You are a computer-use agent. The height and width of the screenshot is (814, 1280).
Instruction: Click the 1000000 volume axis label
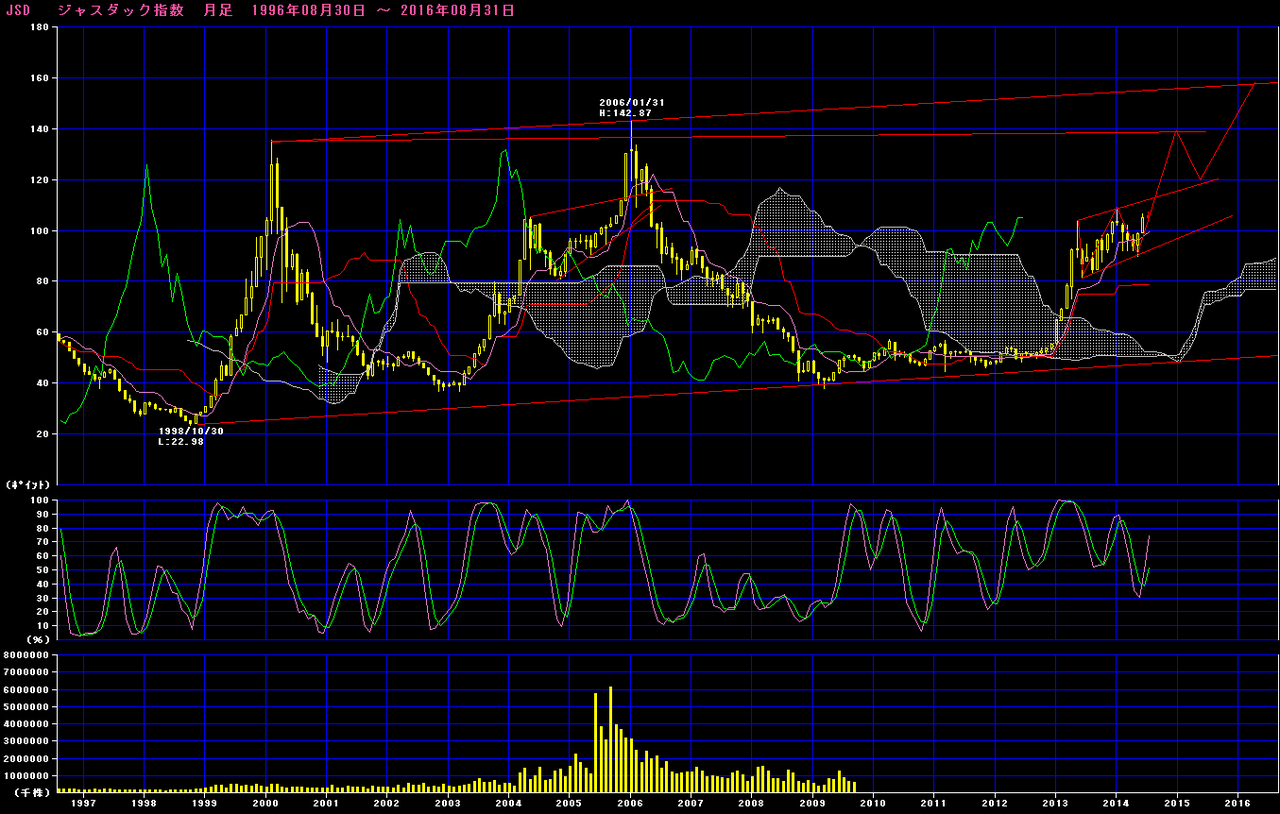[x=28, y=775]
